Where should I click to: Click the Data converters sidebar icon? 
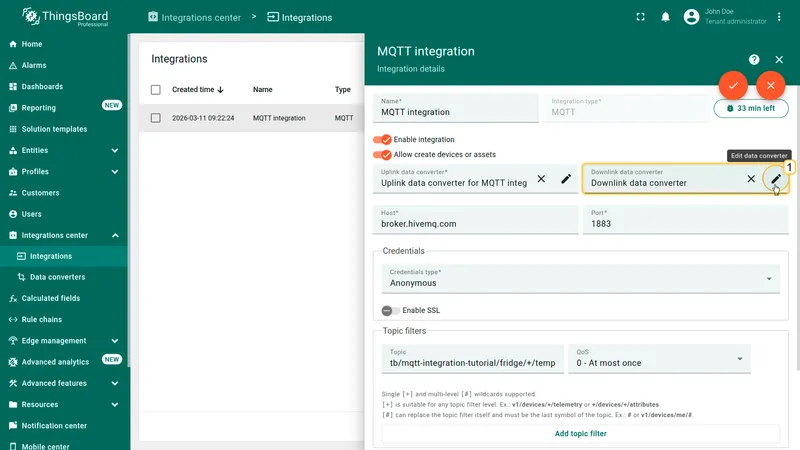pos(21,277)
